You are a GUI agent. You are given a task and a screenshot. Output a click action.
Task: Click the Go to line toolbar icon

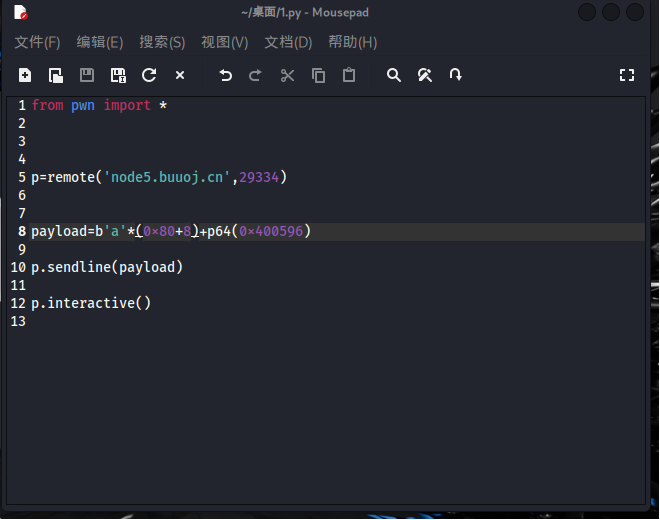(x=456, y=75)
